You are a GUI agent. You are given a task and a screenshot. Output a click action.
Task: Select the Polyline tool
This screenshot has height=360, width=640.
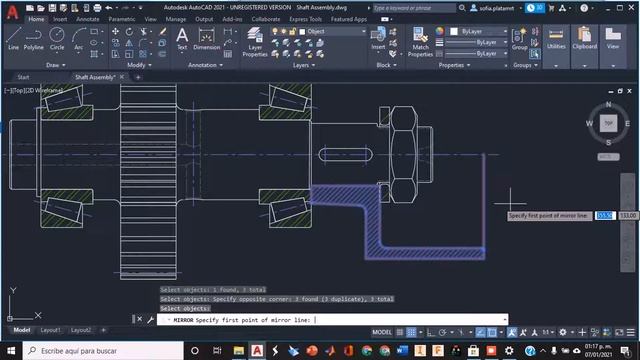click(33, 39)
